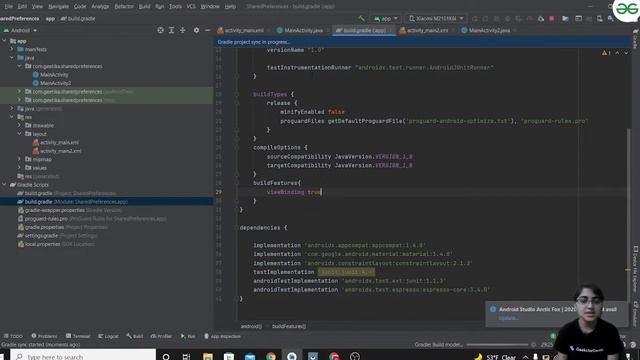Open the Navigate menu
This screenshot has width=640, height=360.
[x=58, y=6]
